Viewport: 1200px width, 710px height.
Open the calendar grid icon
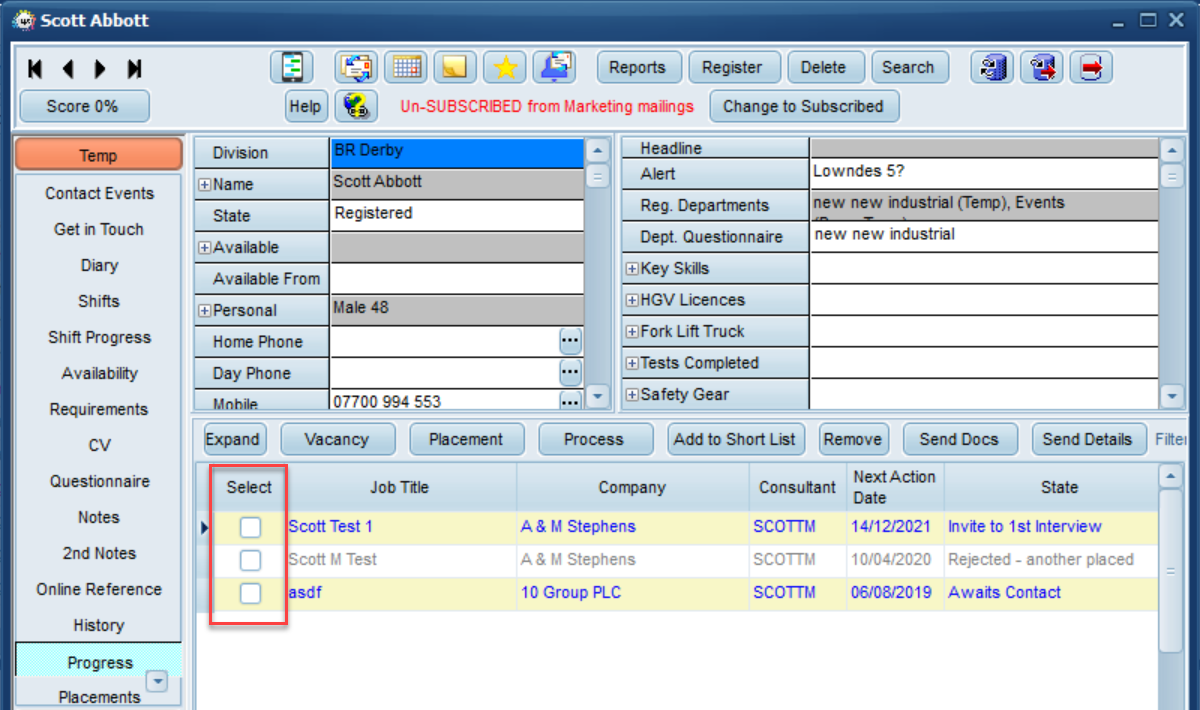(x=406, y=67)
